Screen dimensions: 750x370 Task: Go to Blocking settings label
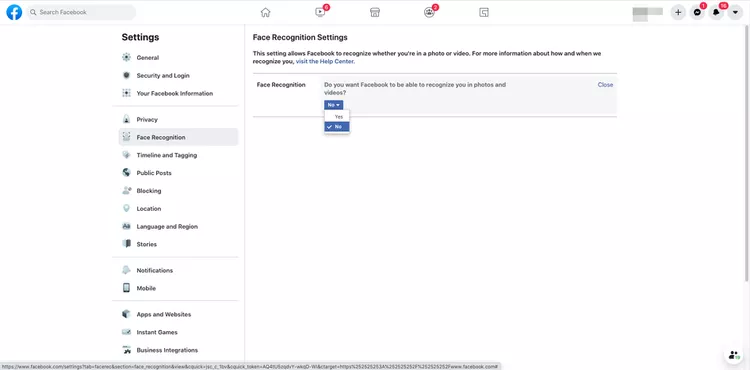(149, 191)
